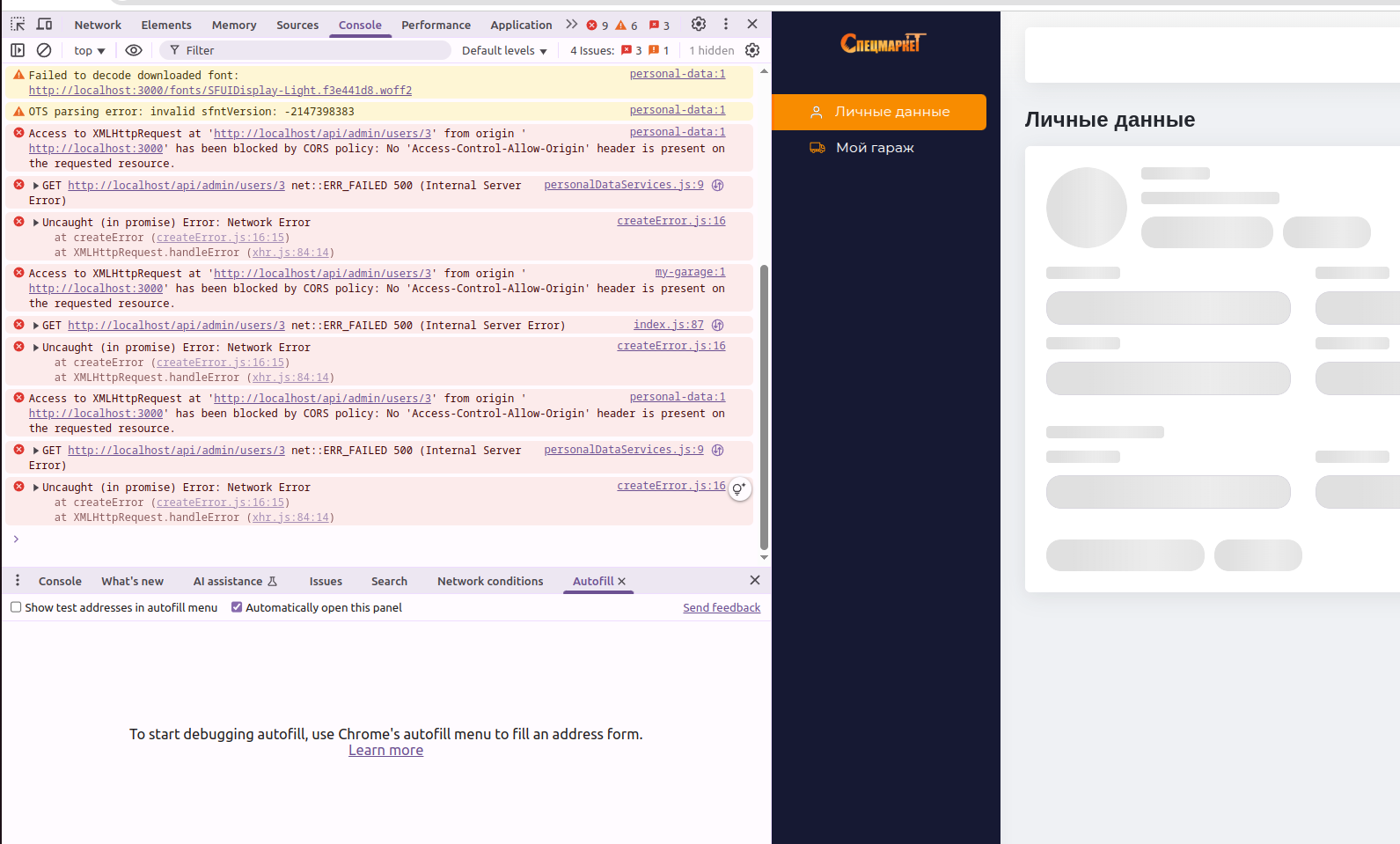Switch drawer to What's new tab
The width and height of the screenshot is (1400, 844).
pyautogui.click(x=132, y=581)
